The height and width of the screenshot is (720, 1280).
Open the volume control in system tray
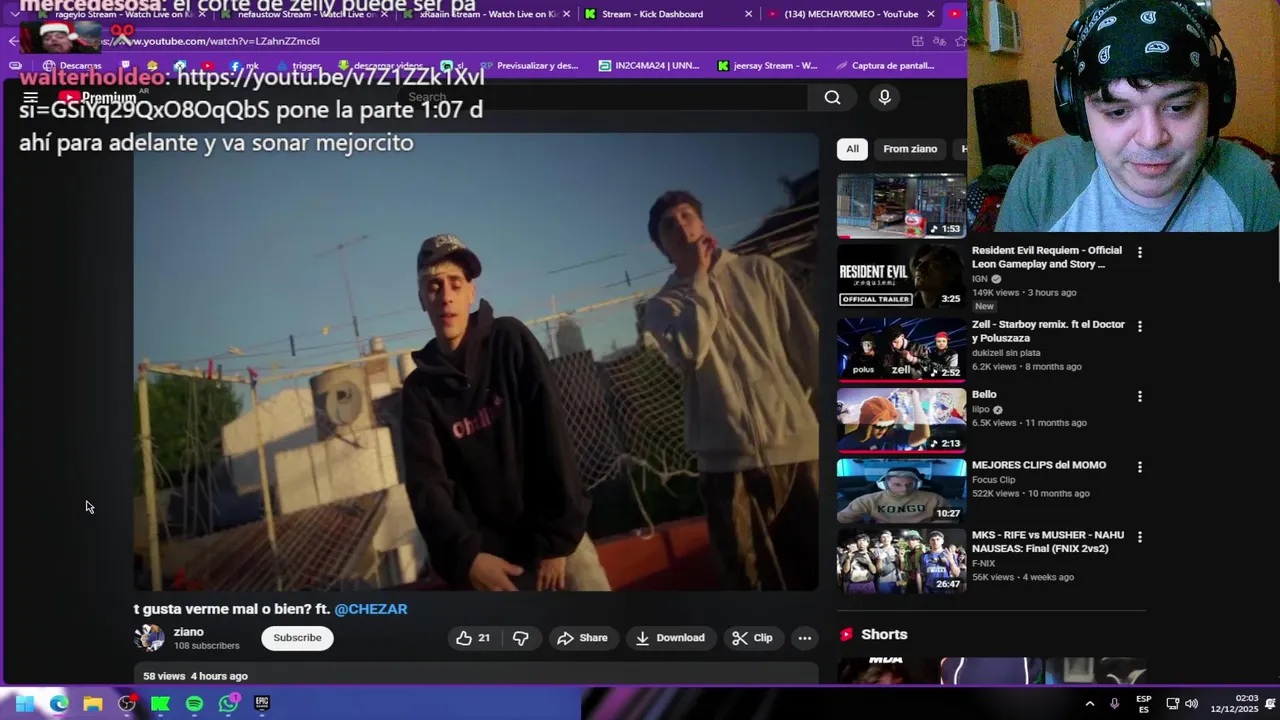pyautogui.click(x=1191, y=704)
